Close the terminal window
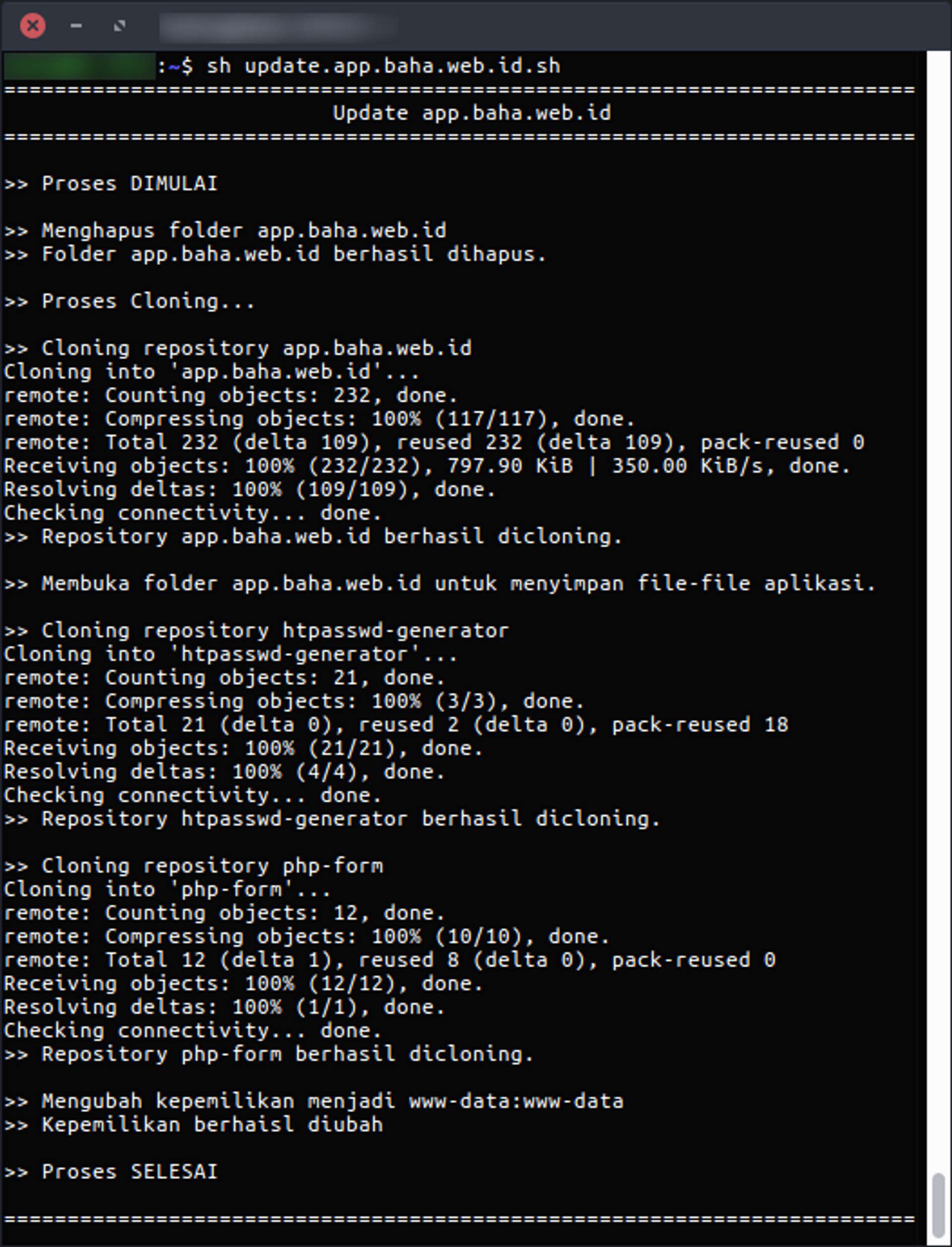The height and width of the screenshot is (1247, 952). click(32, 26)
